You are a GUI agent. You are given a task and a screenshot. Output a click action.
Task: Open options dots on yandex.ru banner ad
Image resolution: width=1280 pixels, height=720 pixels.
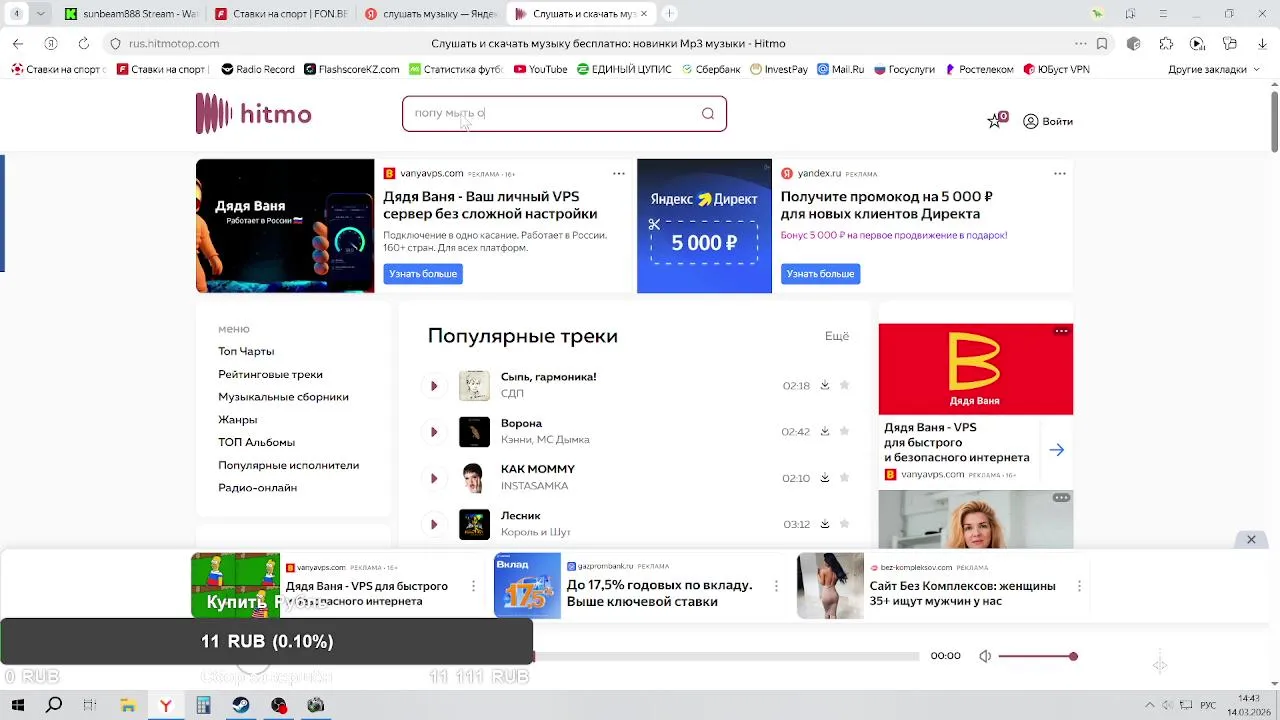point(1060,173)
